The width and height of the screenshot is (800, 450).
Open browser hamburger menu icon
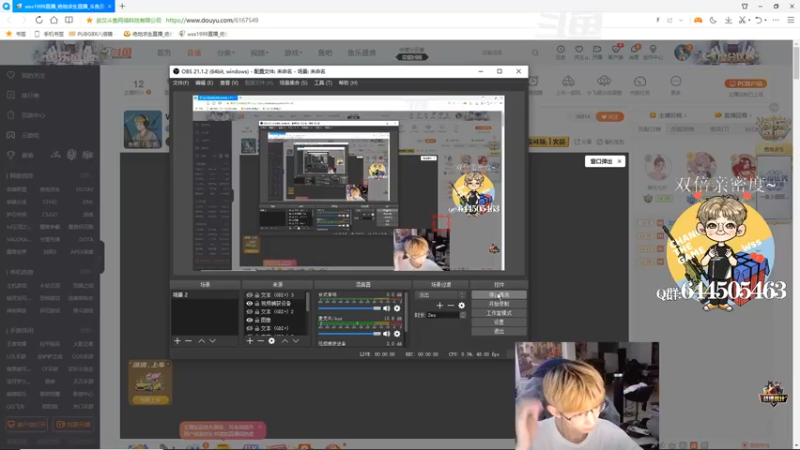790,20
